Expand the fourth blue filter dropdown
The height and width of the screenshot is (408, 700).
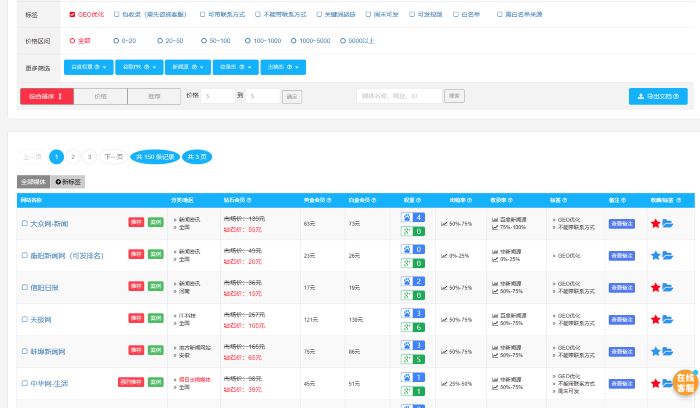pos(236,67)
